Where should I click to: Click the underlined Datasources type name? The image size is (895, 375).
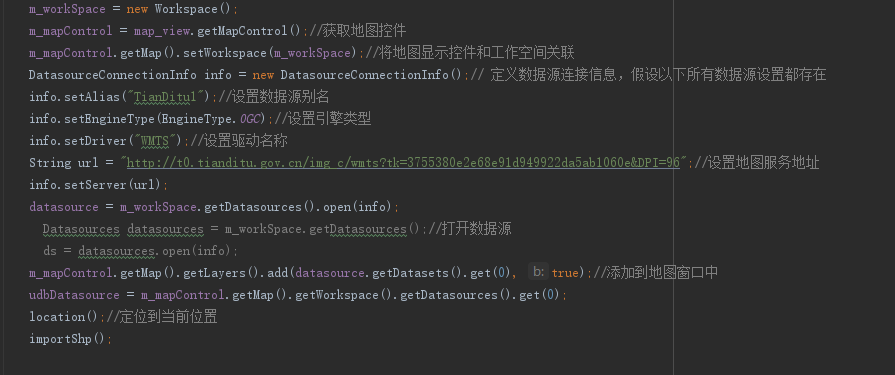pos(81,229)
